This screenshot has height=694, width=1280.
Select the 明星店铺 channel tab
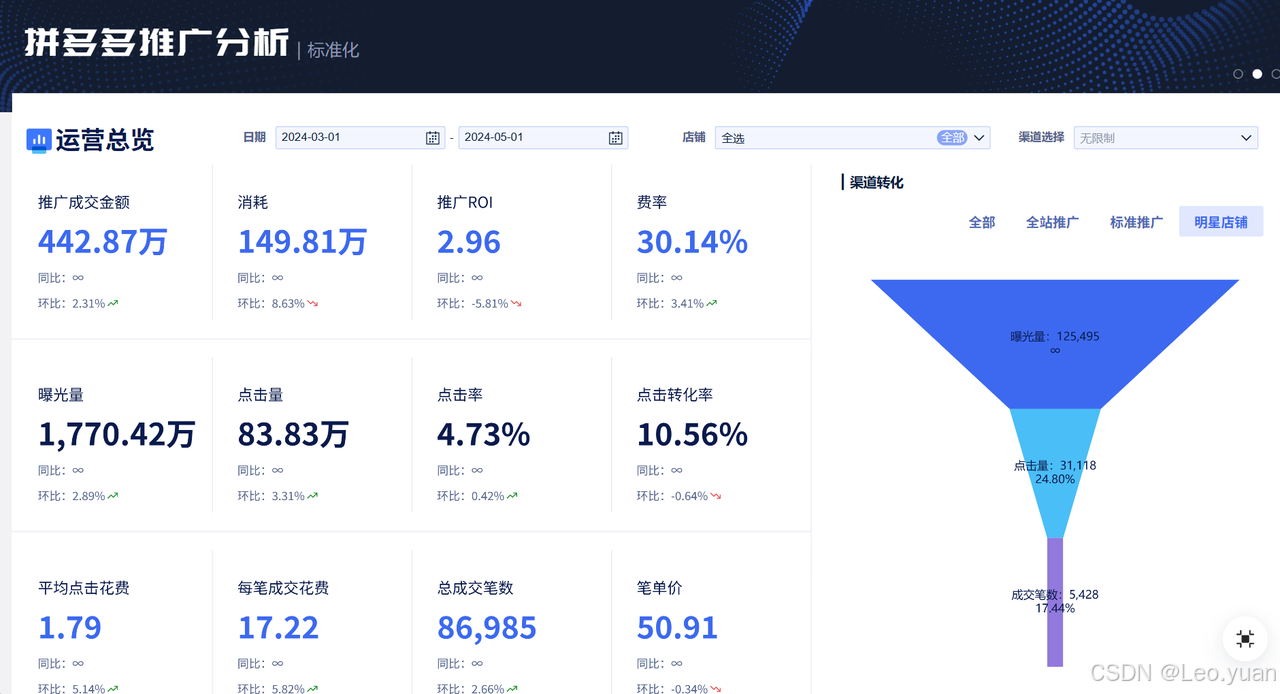tap(1221, 222)
